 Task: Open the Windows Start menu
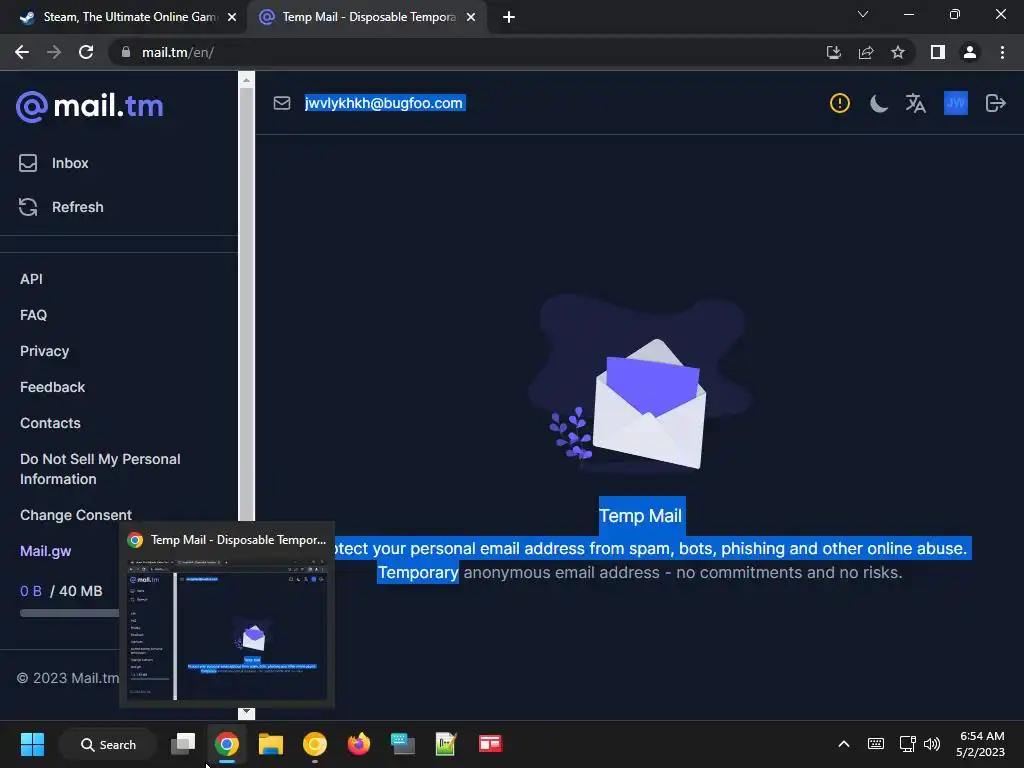point(32,744)
